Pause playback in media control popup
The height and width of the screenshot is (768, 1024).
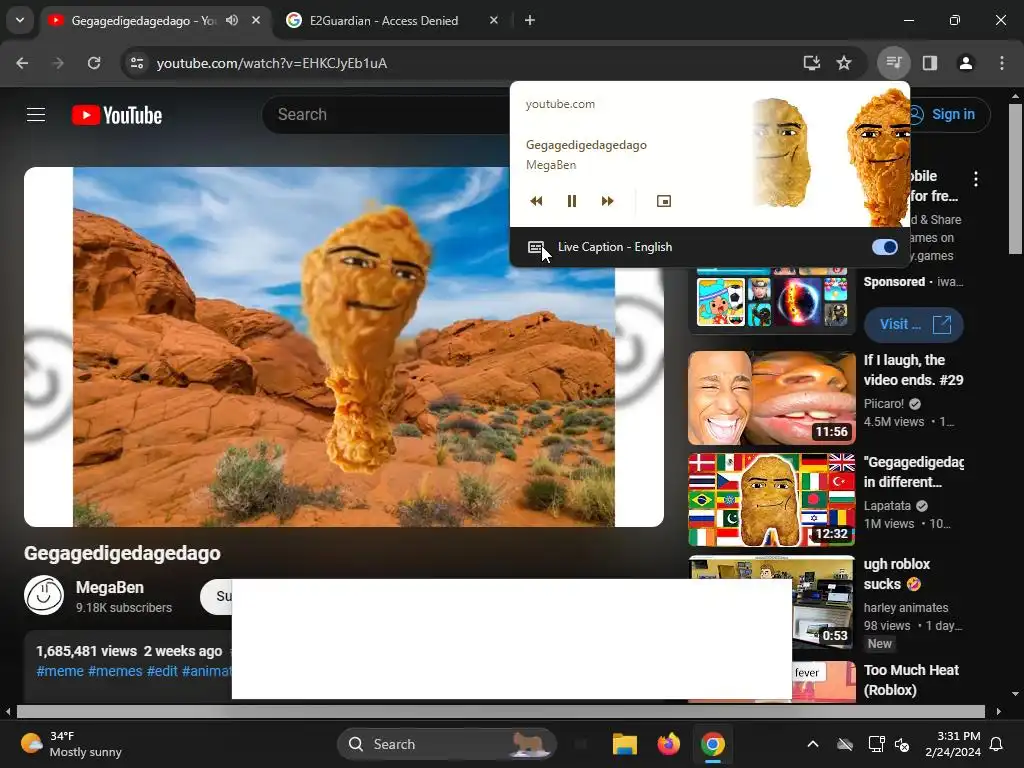click(x=571, y=201)
